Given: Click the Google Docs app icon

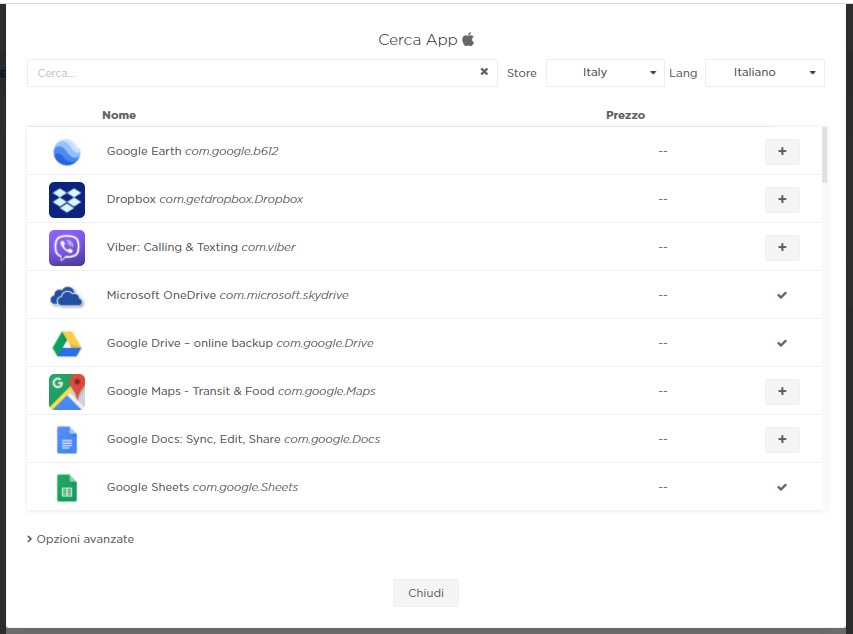Looking at the screenshot, I should [67, 440].
